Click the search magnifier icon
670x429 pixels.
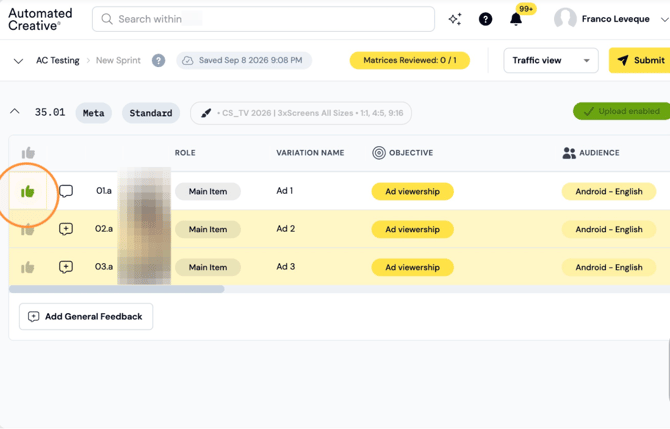(x=107, y=19)
